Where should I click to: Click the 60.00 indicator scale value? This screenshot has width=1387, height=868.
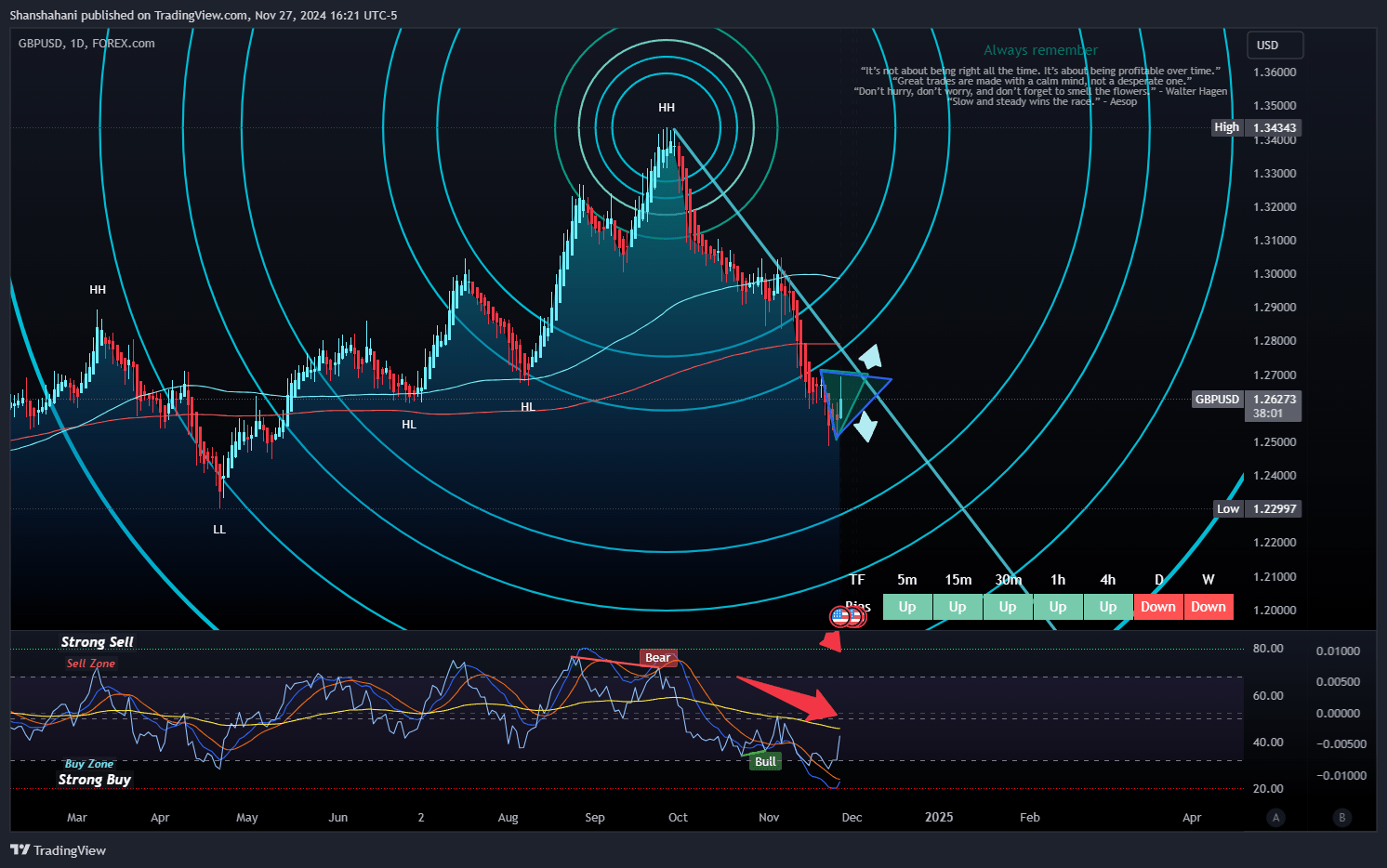coord(1268,696)
